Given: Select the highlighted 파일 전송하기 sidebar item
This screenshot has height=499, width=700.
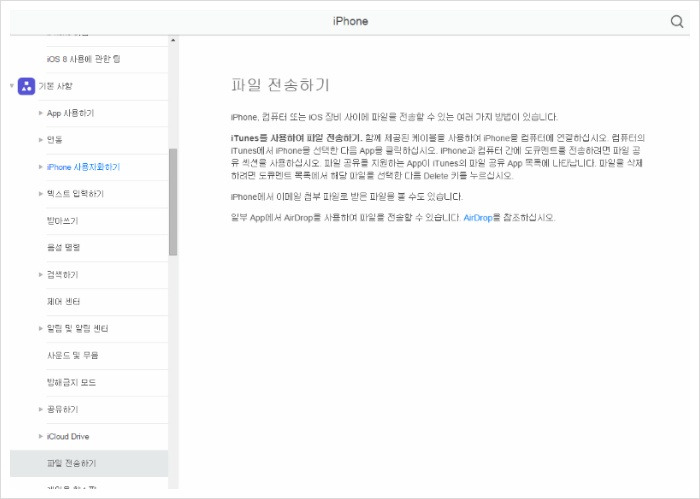Looking at the screenshot, I should point(89,463).
